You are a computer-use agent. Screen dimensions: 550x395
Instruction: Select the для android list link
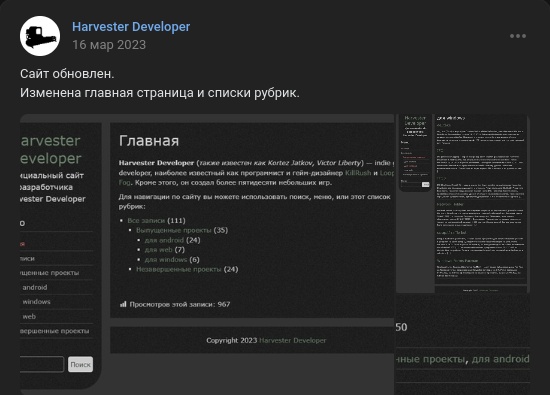164,240
